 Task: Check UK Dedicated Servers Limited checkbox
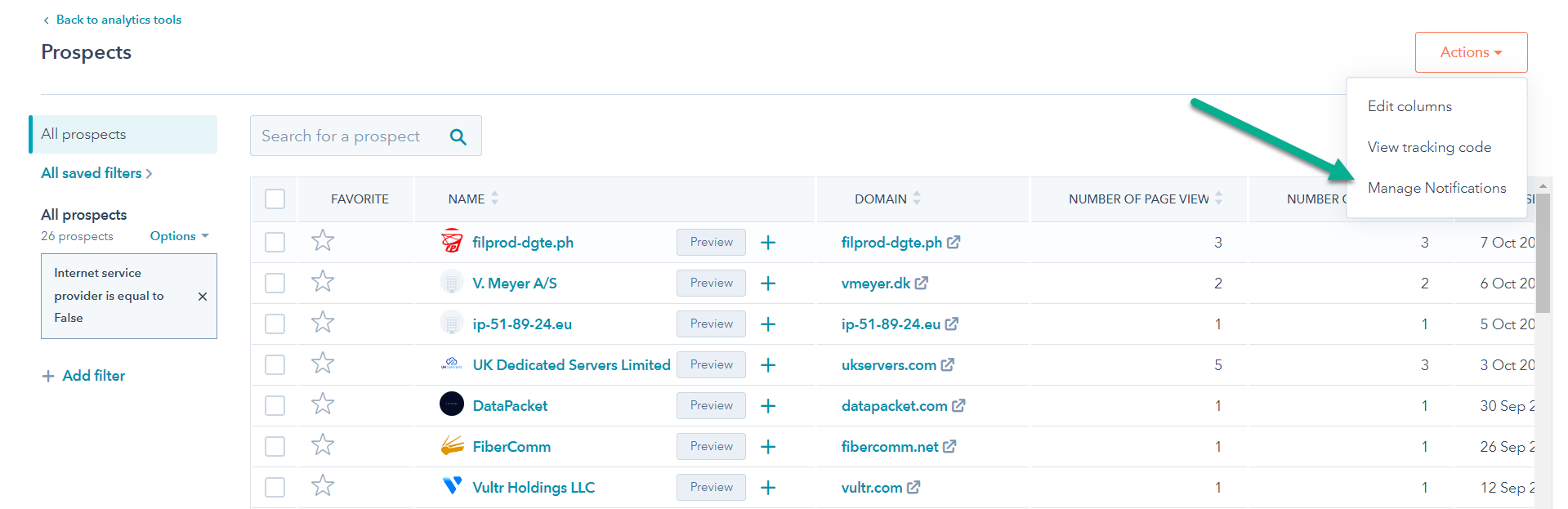(x=275, y=365)
